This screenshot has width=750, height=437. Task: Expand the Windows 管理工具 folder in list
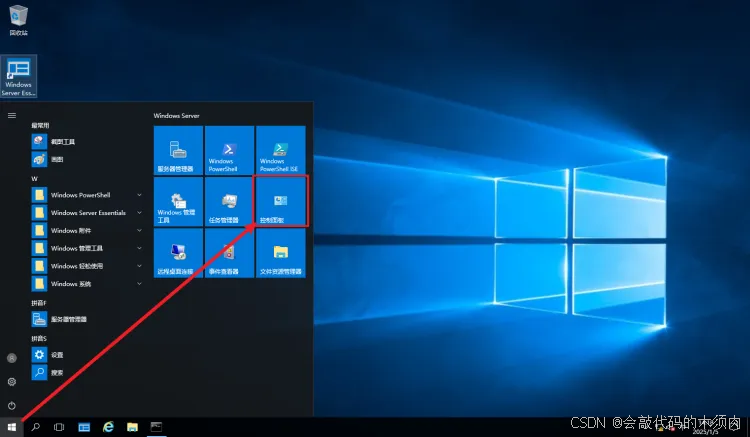[86, 248]
